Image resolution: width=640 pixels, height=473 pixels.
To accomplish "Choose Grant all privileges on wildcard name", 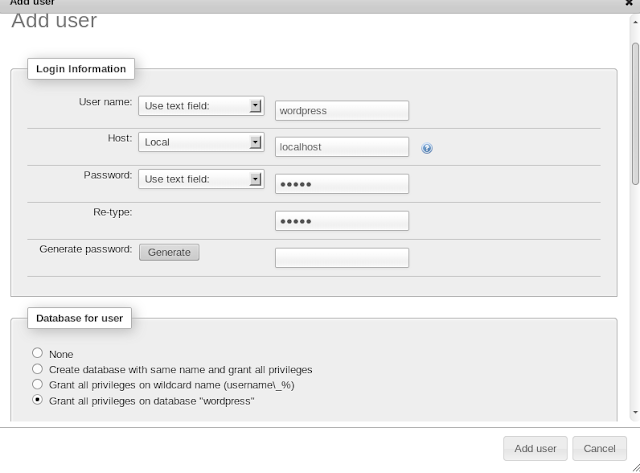I will pos(37,384).
